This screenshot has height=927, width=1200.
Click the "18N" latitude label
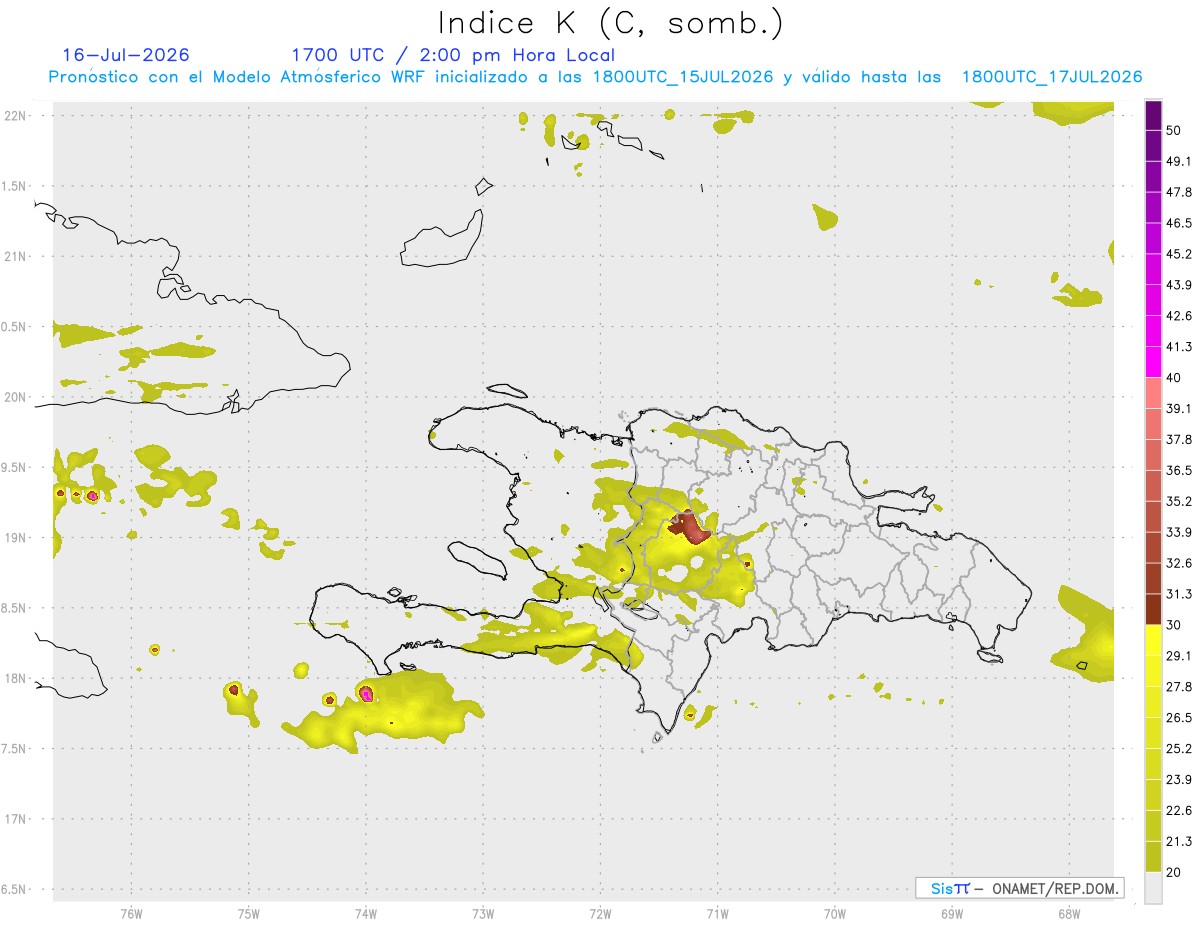pyautogui.click(x=15, y=679)
